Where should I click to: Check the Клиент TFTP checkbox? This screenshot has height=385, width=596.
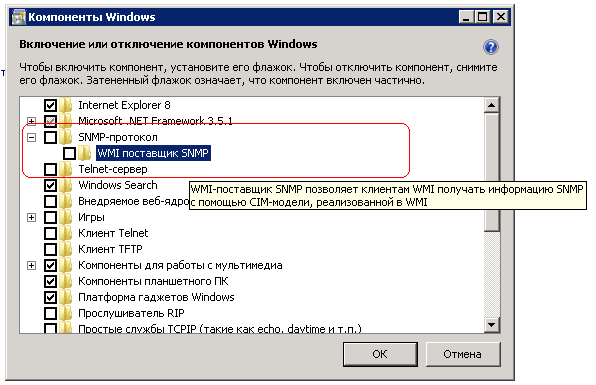click(51, 249)
